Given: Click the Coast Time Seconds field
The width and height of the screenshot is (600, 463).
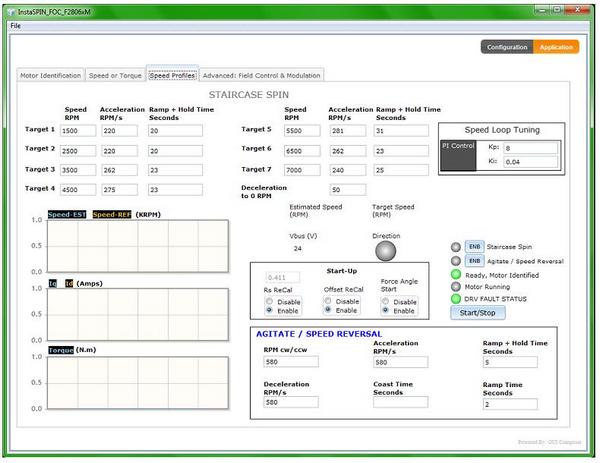Looking at the screenshot, I should pos(401,402).
